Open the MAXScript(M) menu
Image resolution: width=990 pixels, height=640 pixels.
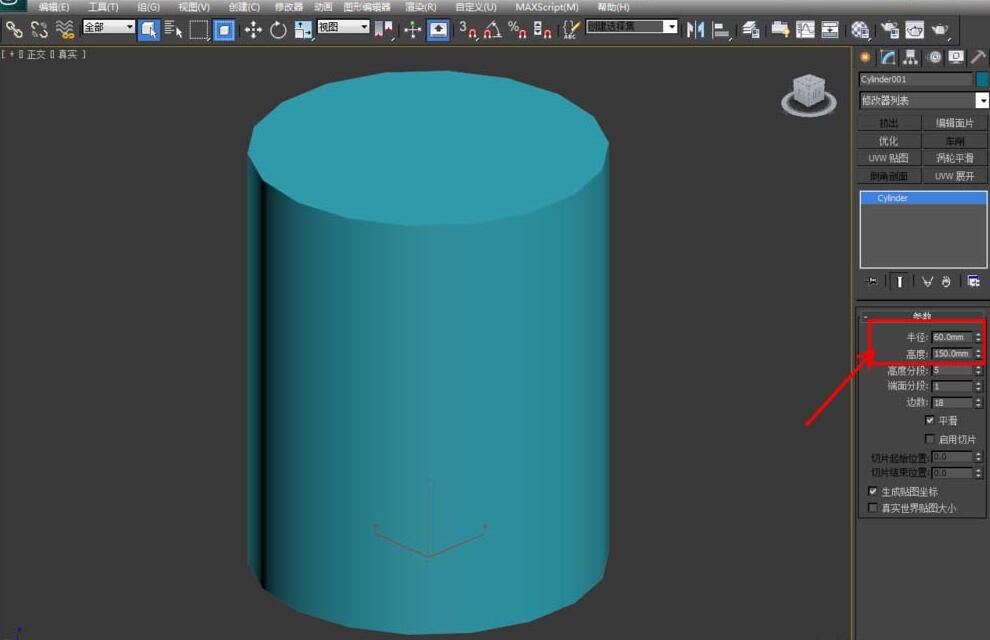(x=547, y=7)
